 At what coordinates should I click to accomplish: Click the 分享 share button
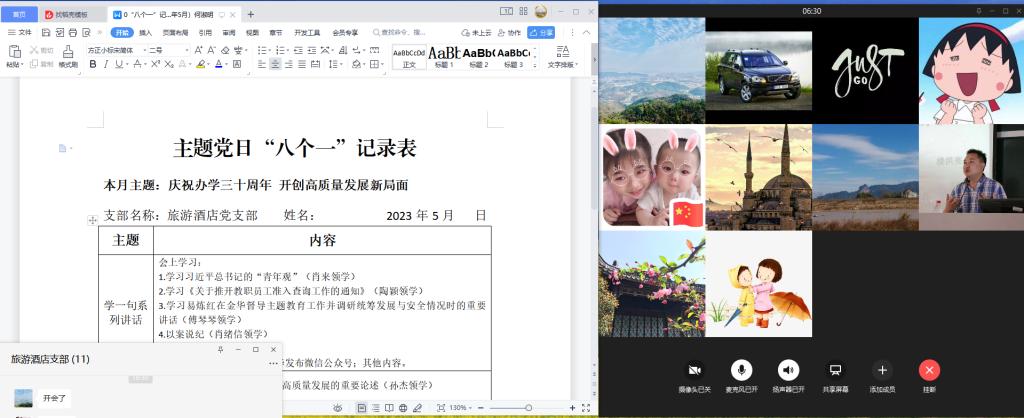(541, 32)
